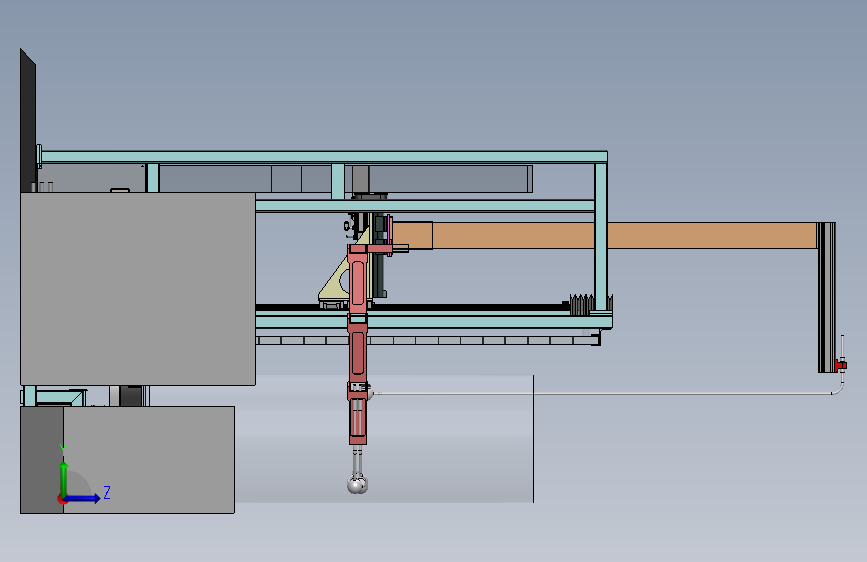
Task: Select the silver ball tip under the arm
Action: point(357,485)
